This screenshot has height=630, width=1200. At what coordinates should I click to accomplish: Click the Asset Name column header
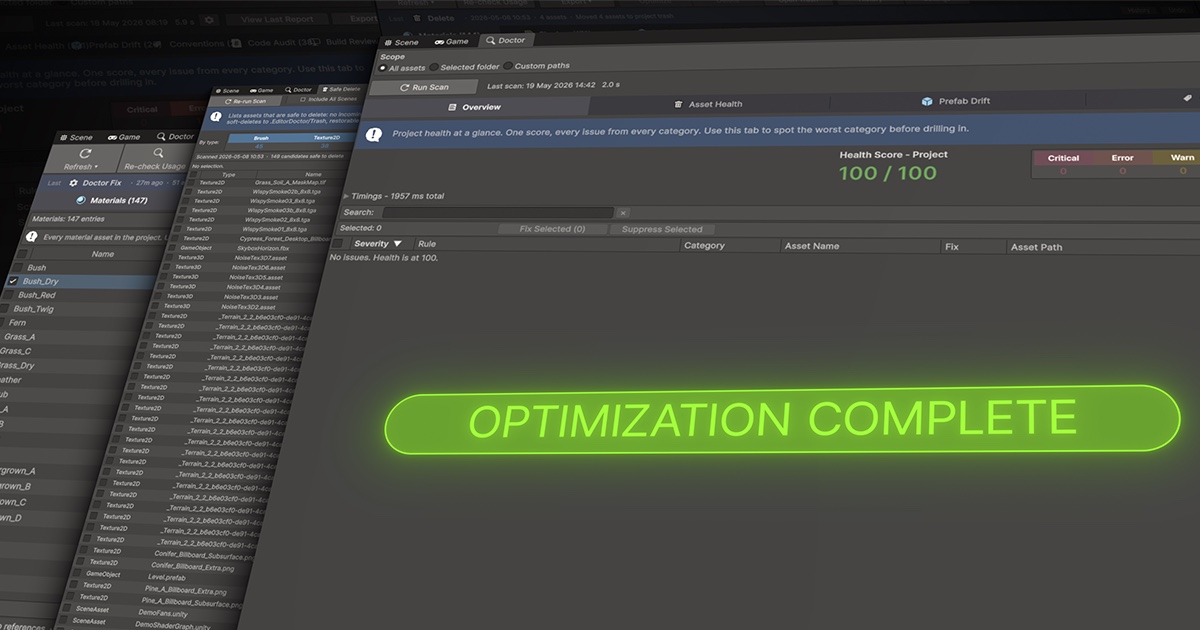pos(812,246)
